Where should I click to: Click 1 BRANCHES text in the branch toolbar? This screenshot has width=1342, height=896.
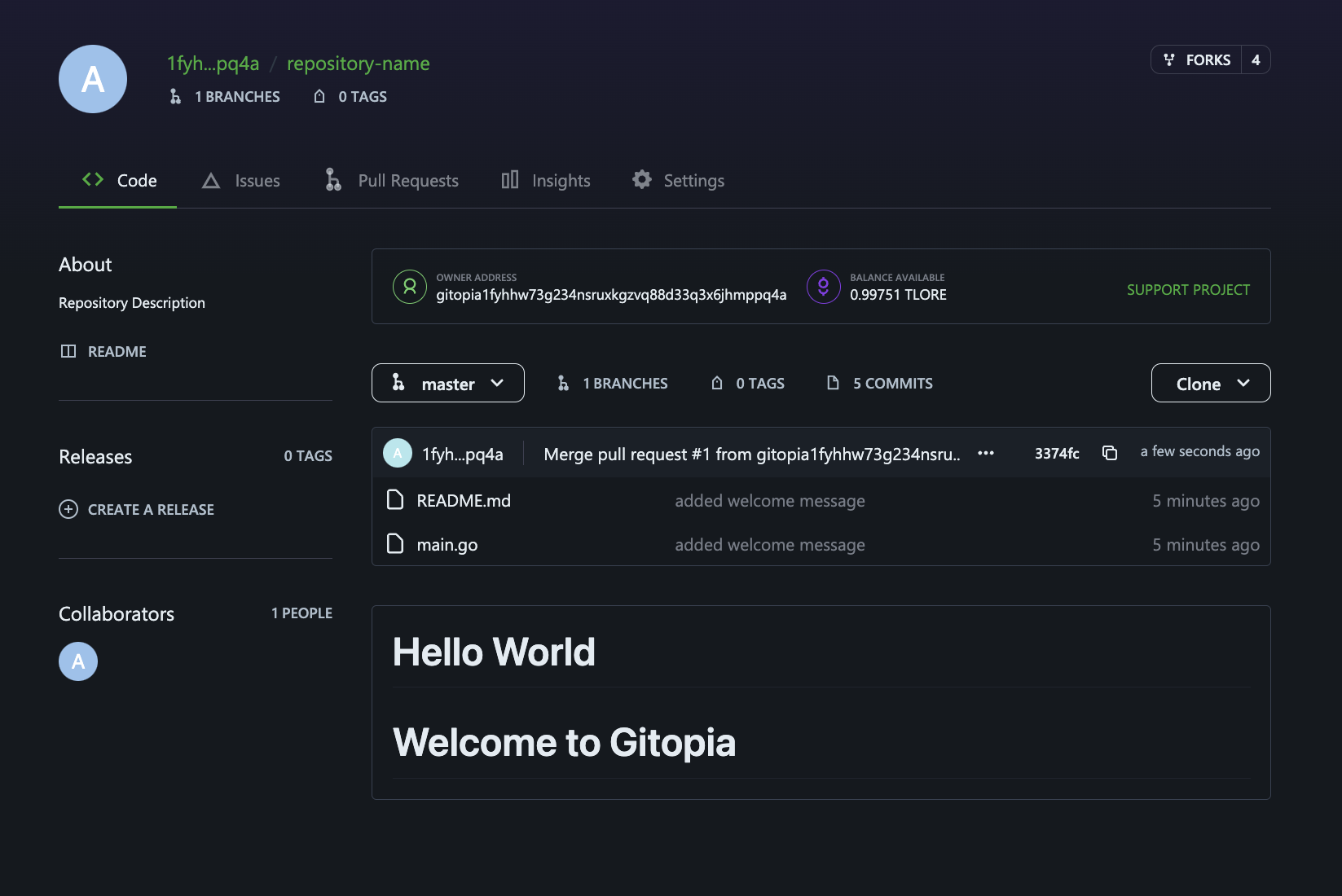click(x=625, y=383)
